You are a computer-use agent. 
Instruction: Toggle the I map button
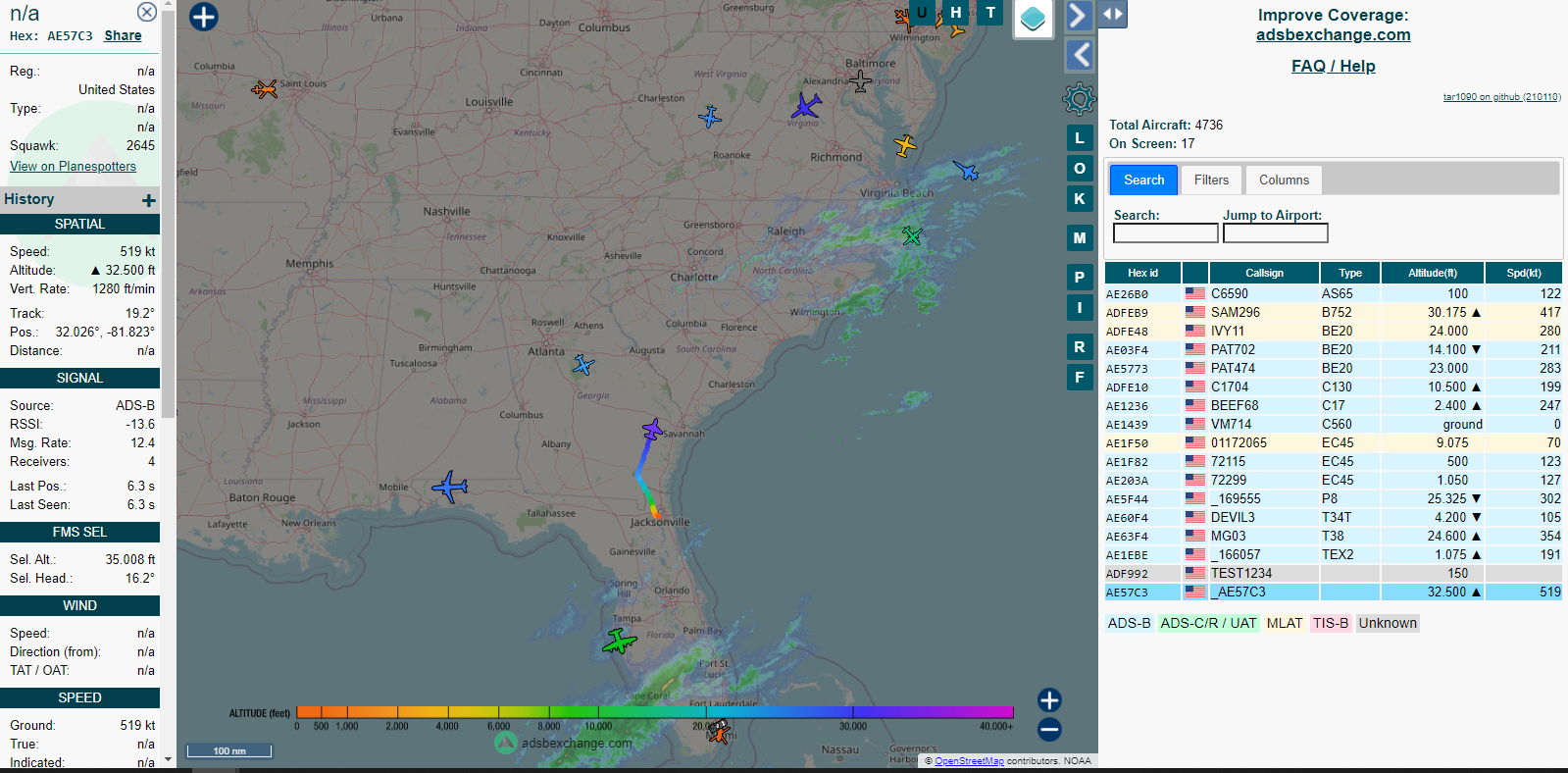click(1080, 308)
